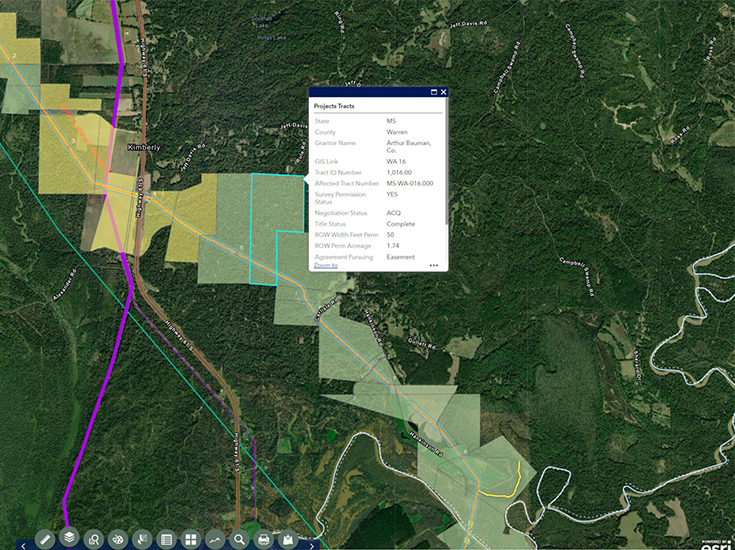The height and width of the screenshot is (550, 735).
Task: Open the Print widget
Action: click(264, 539)
